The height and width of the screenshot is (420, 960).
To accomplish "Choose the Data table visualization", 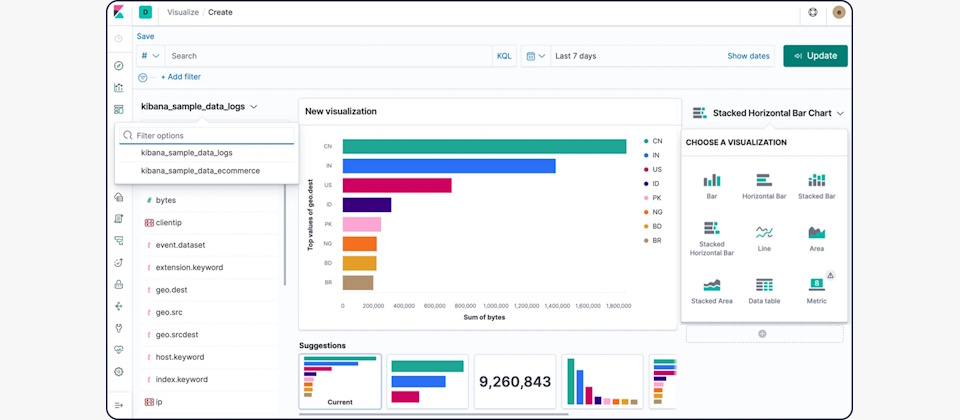I will (764, 291).
